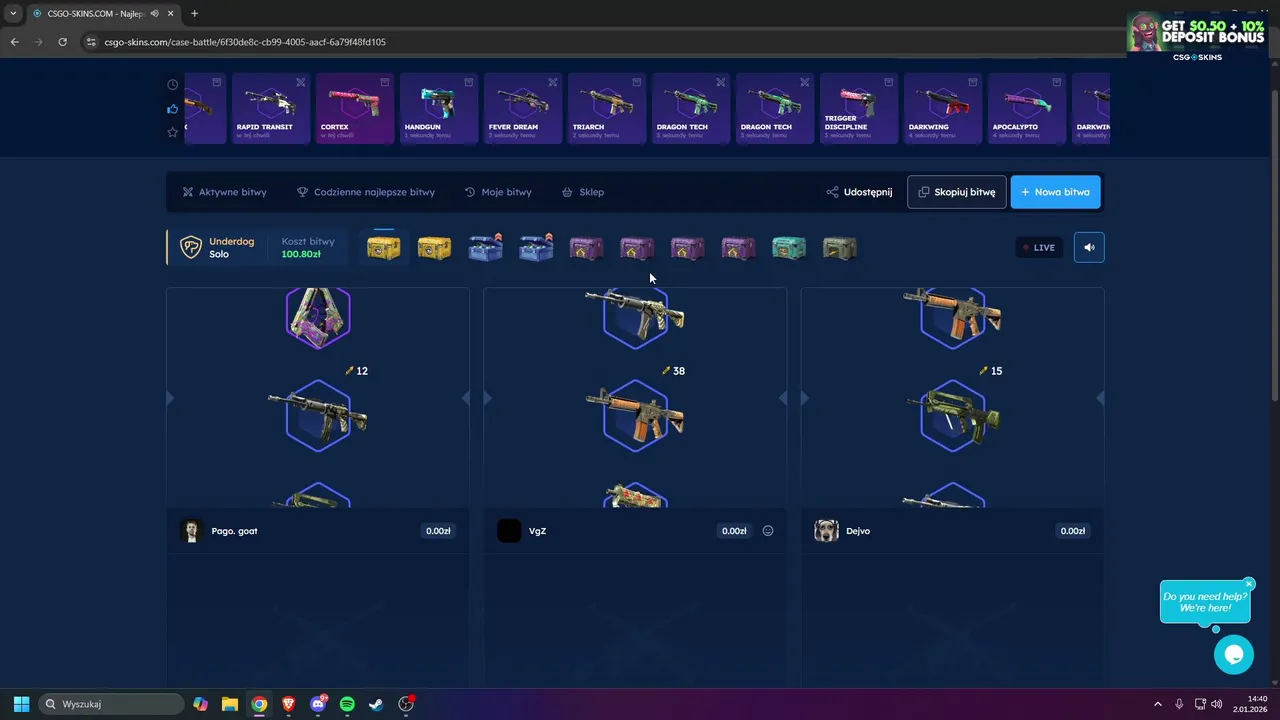Click the battle cost 100.80zł

[x=301, y=254]
